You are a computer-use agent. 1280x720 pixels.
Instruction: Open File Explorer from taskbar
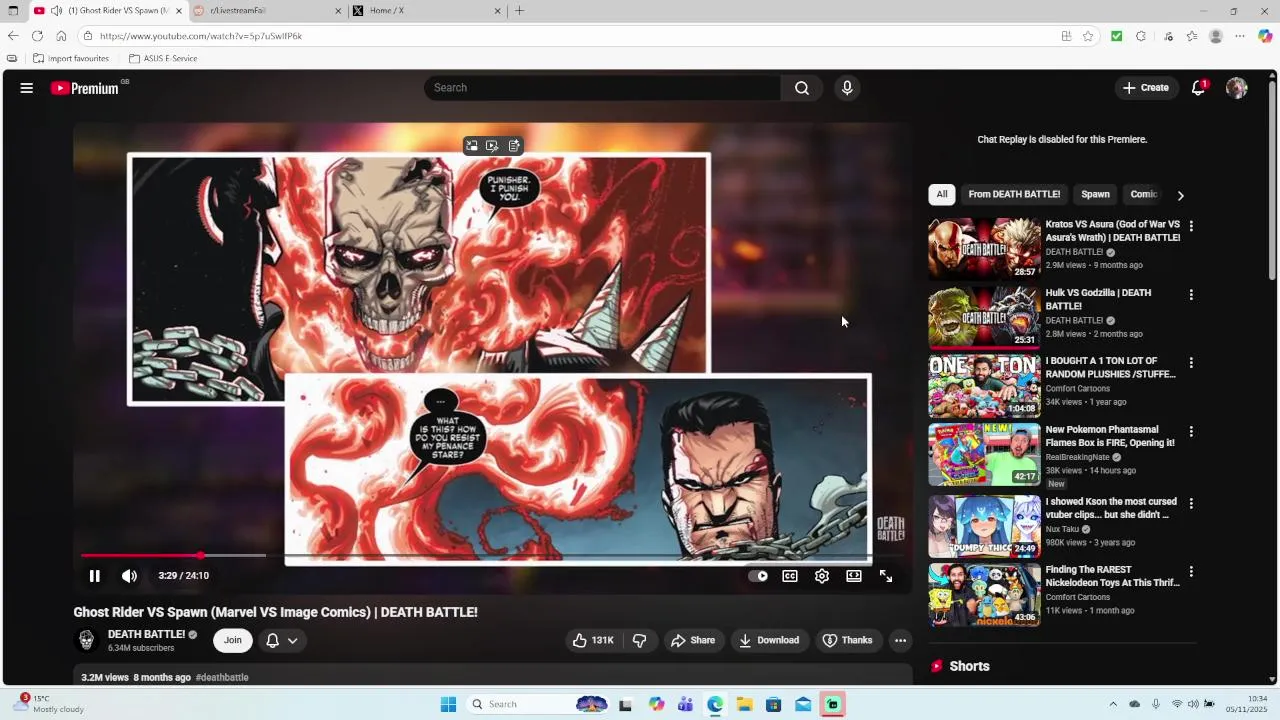coord(745,704)
